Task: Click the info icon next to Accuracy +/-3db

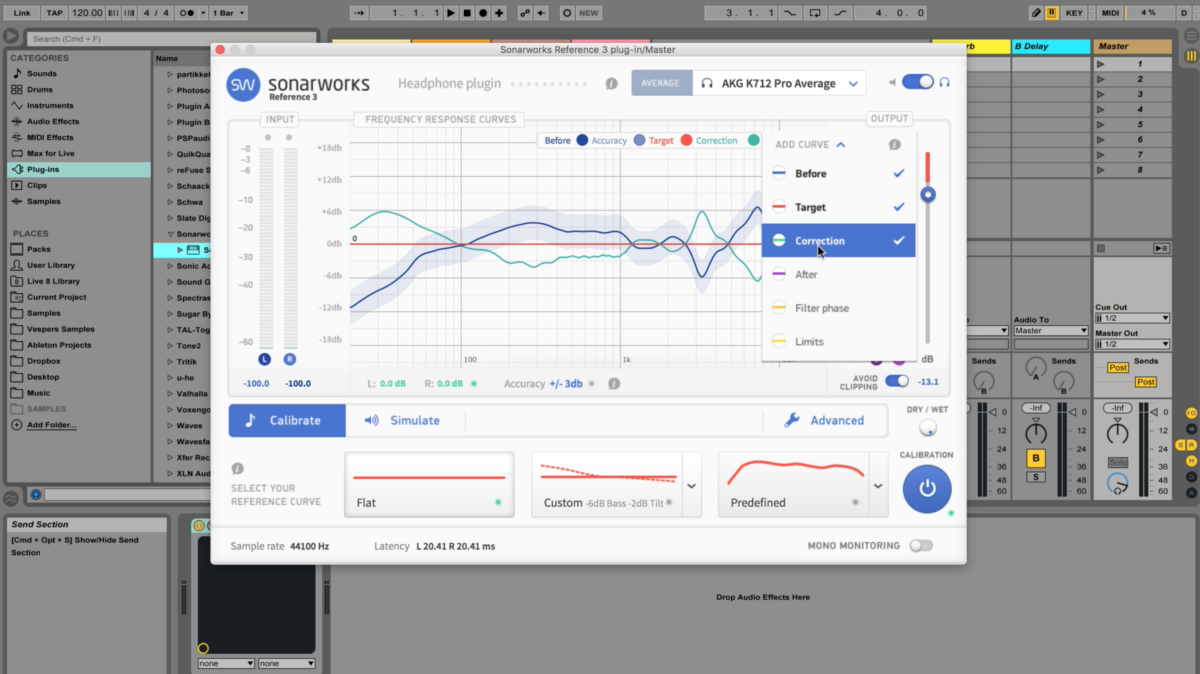Action: coord(614,383)
